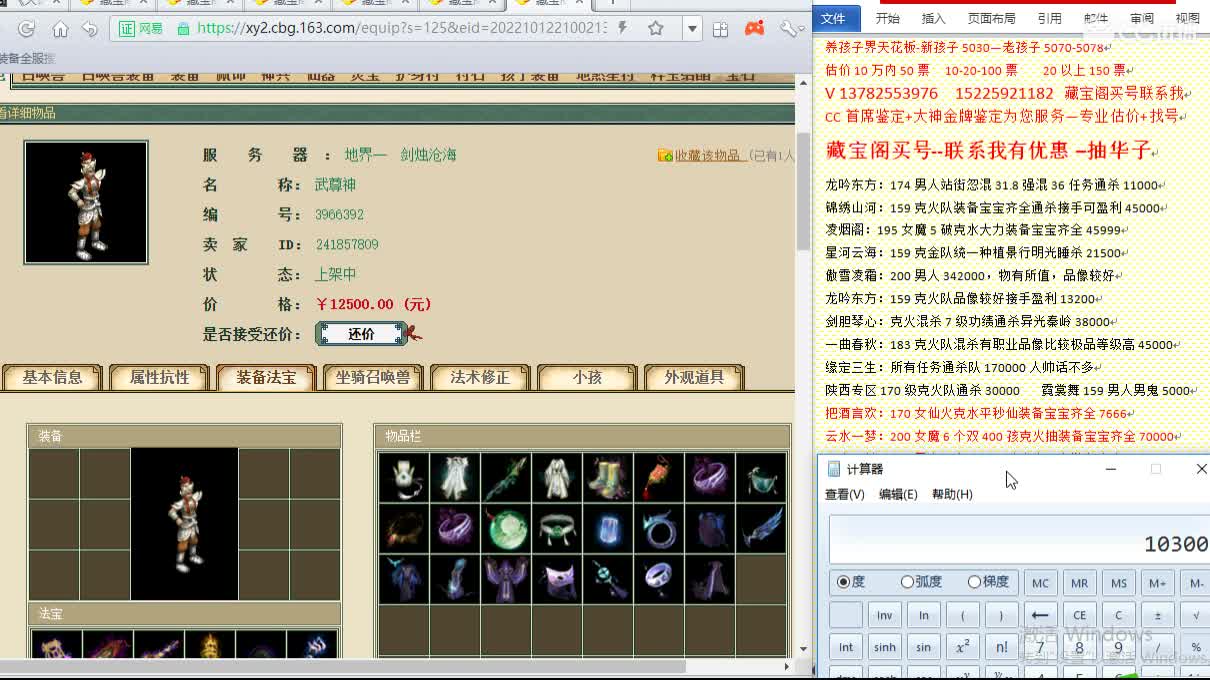Click the page vertical scrollbar thumb
This screenshot has width=1210, height=680.
(803, 190)
